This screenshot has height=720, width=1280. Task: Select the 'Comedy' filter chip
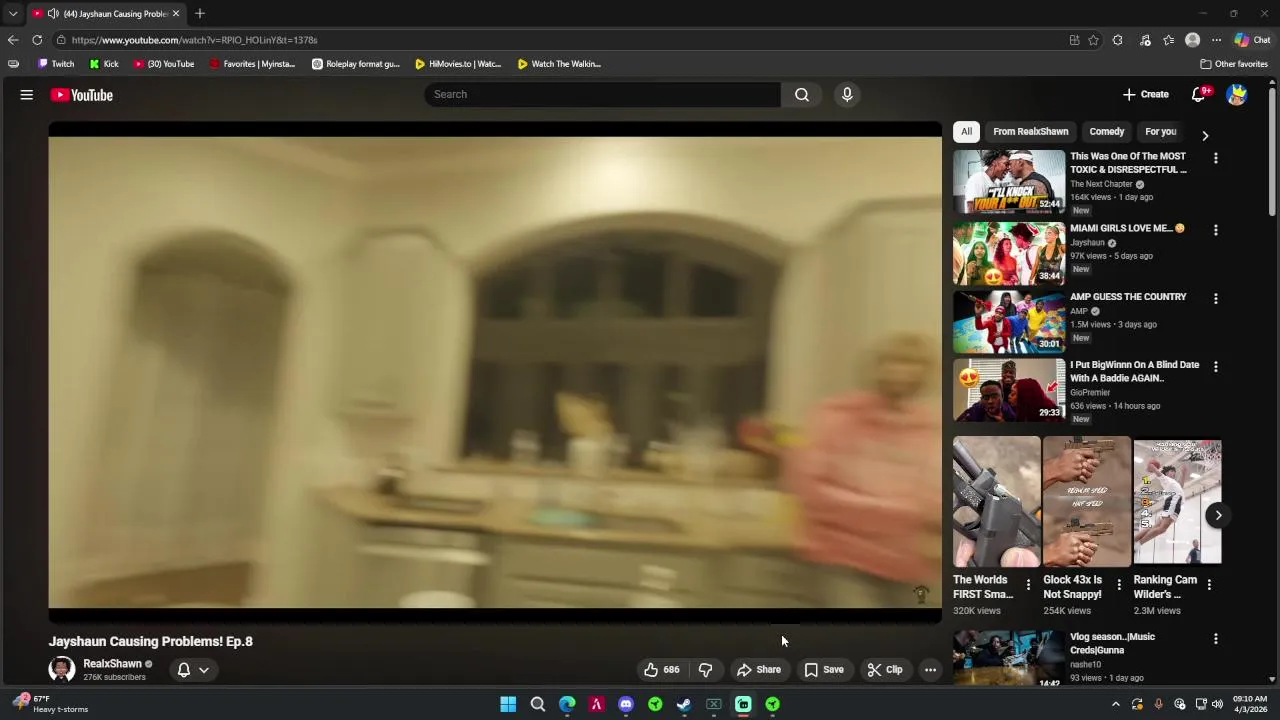(x=1106, y=132)
